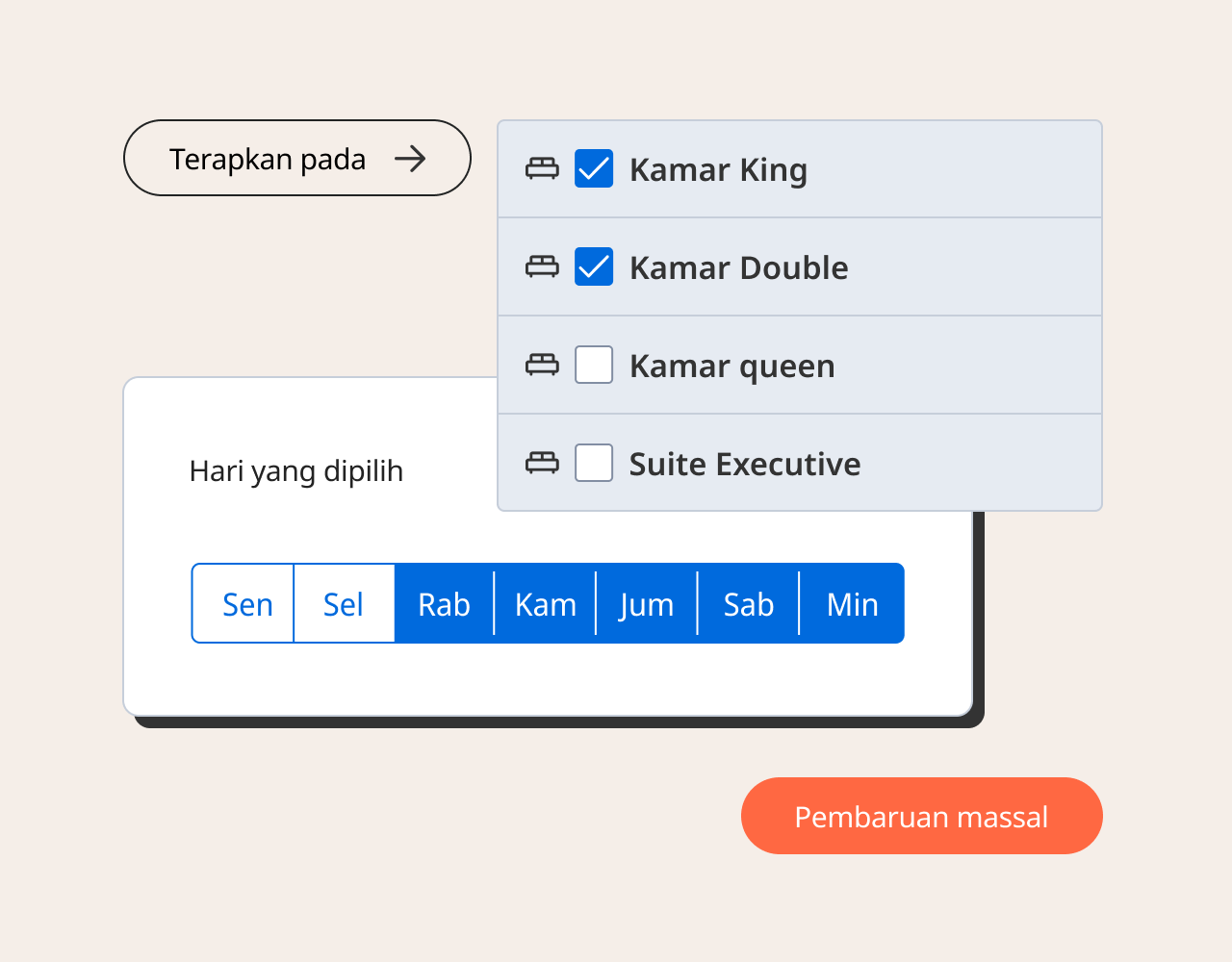This screenshot has height=962, width=1232.
Task: Click the right arrow icon in Terapkan pada
Action: tap(410, 159)
